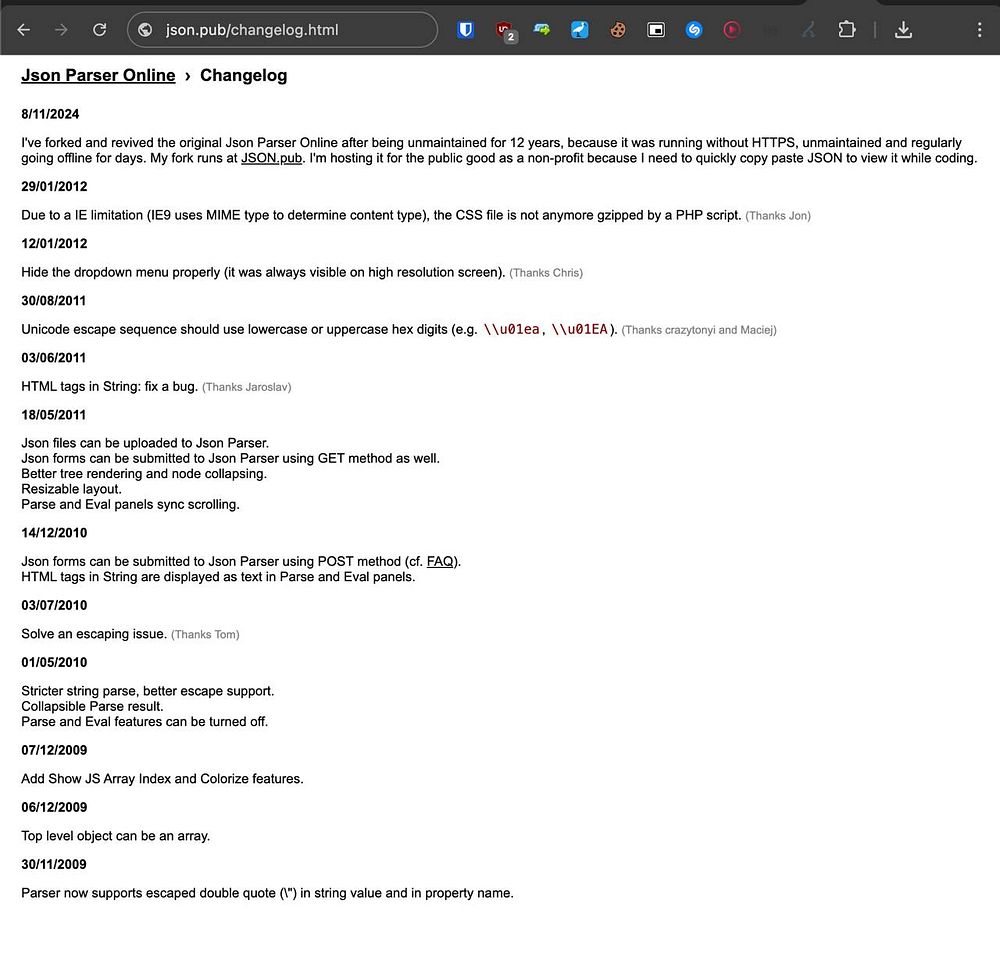Click the 30/08/2011 date heading
Screen dimensions: 1000x971
click(54, 301)
